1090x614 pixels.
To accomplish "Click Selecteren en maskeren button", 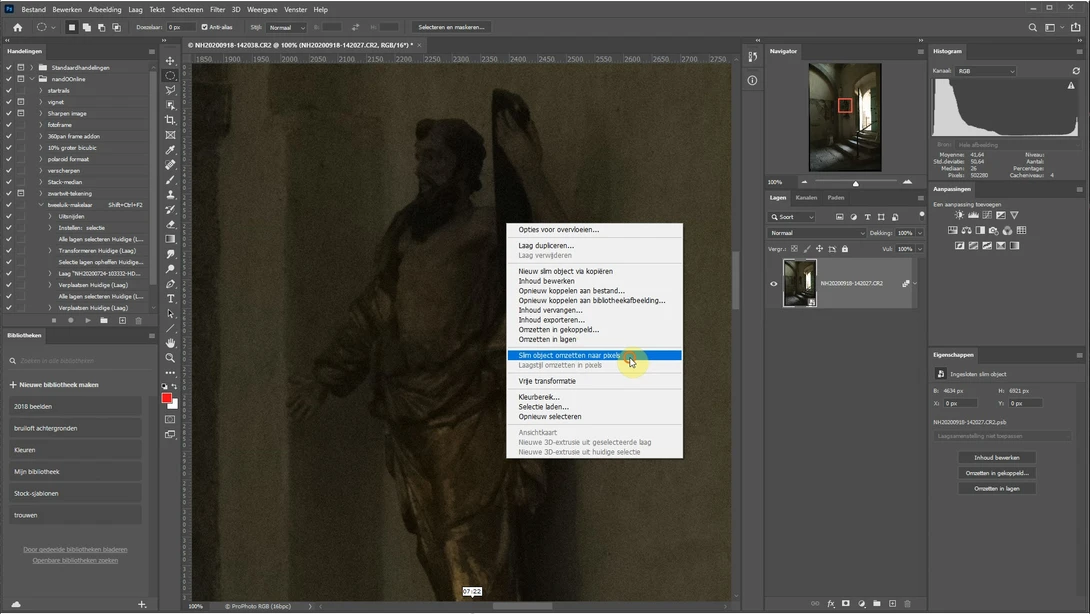I will point(451,27).
